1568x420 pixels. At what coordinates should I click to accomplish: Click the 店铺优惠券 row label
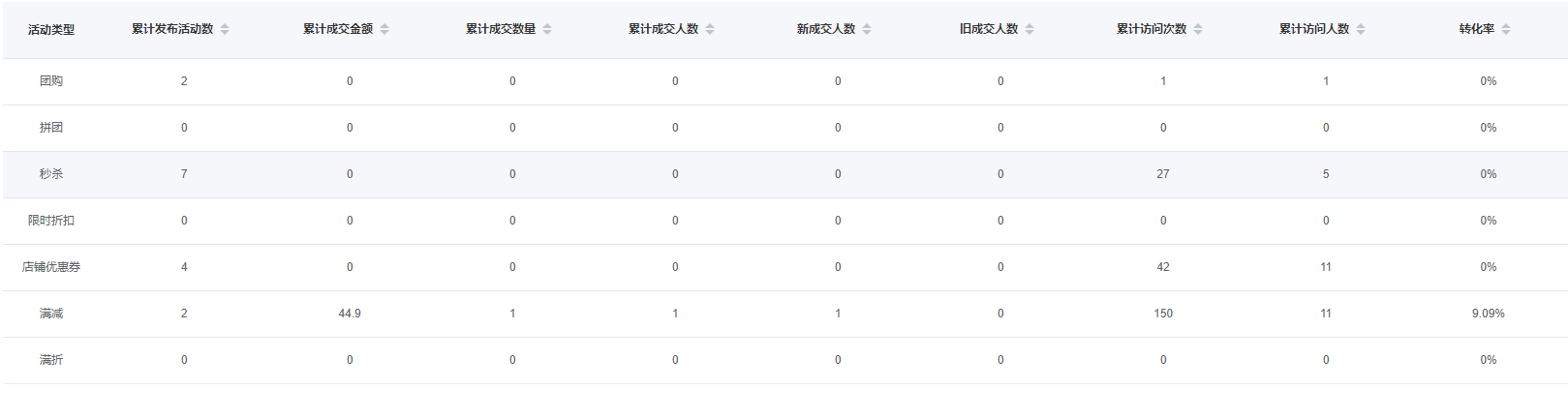(51, 267)
